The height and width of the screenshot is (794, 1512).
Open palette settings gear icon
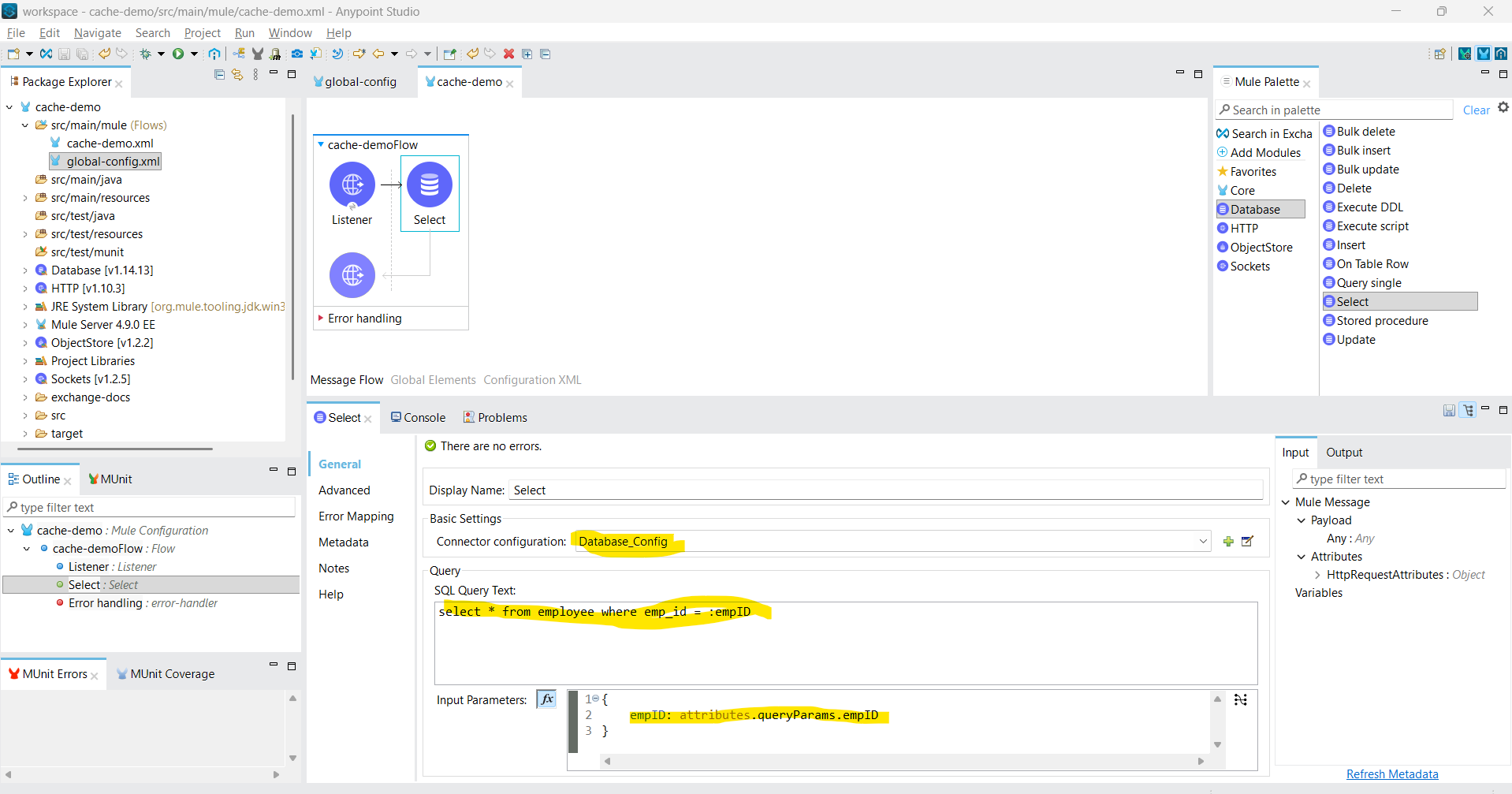pos(1503,107)
